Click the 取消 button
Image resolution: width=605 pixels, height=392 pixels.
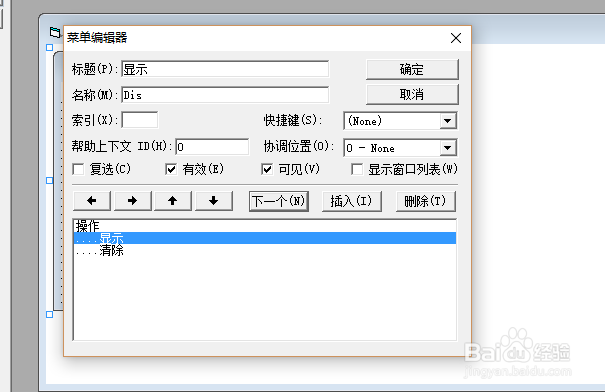[412, 95]
